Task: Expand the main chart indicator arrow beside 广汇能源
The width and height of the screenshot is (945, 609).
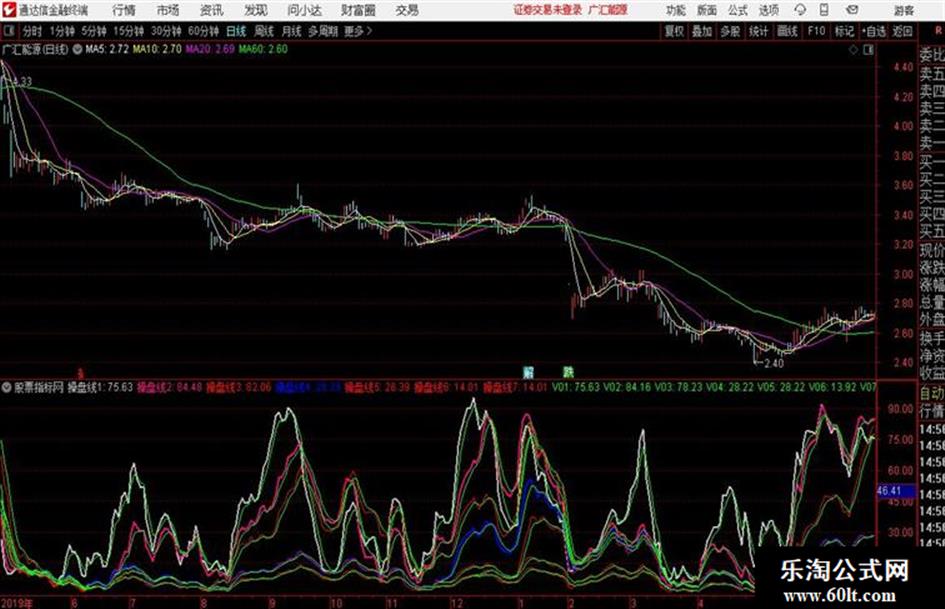Action: point(78,49)
